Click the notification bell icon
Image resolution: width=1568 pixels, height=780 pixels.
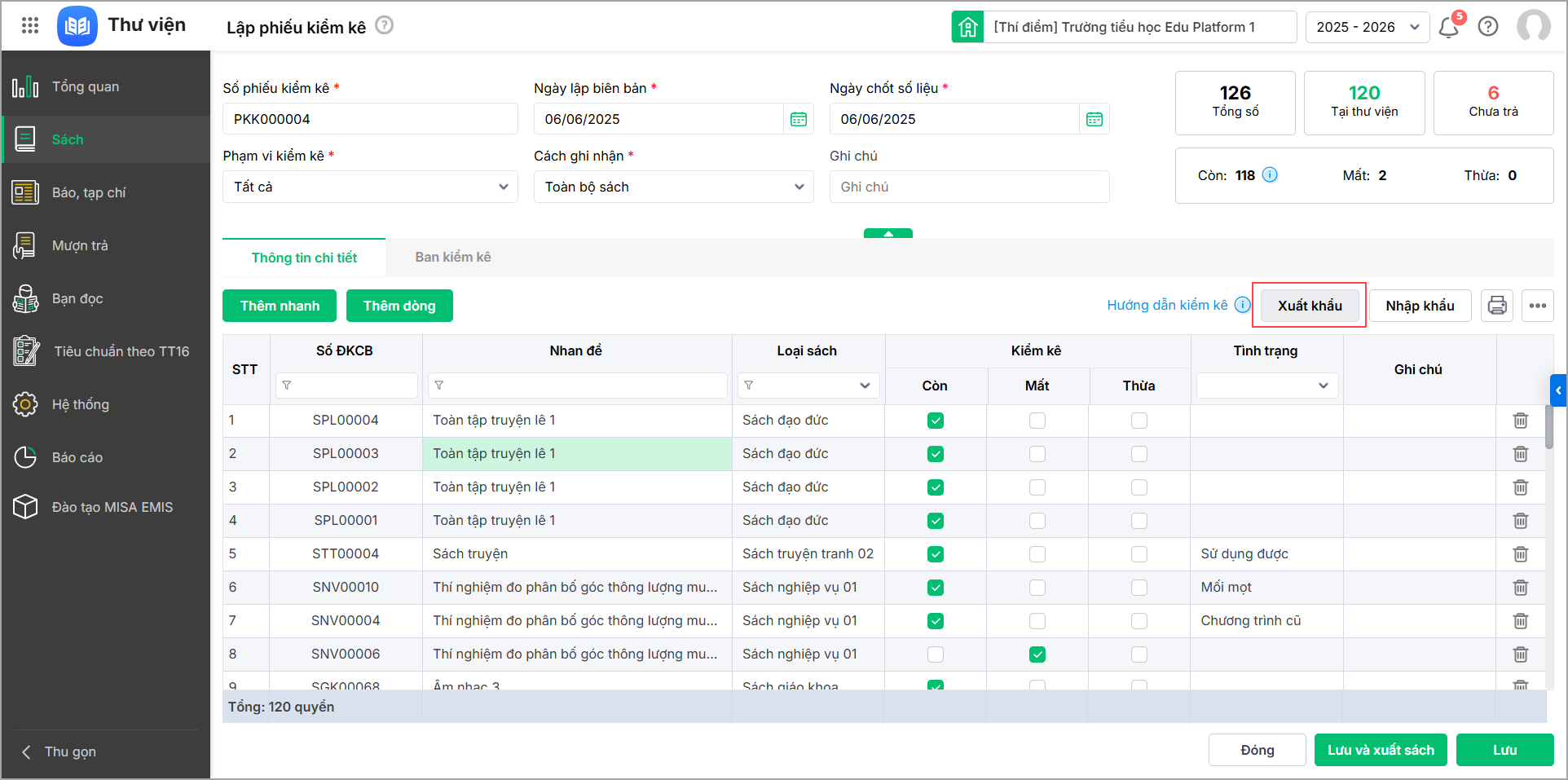[1448, 28]
